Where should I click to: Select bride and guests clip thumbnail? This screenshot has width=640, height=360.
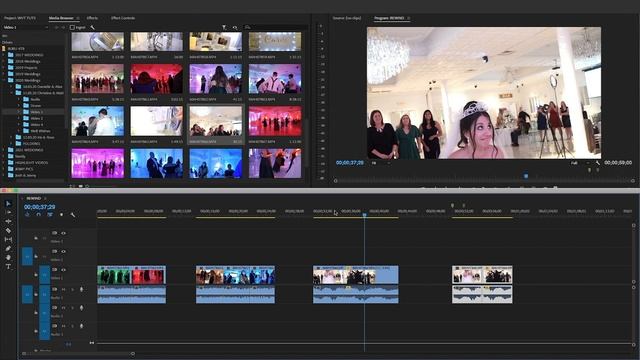pos(216,121)
